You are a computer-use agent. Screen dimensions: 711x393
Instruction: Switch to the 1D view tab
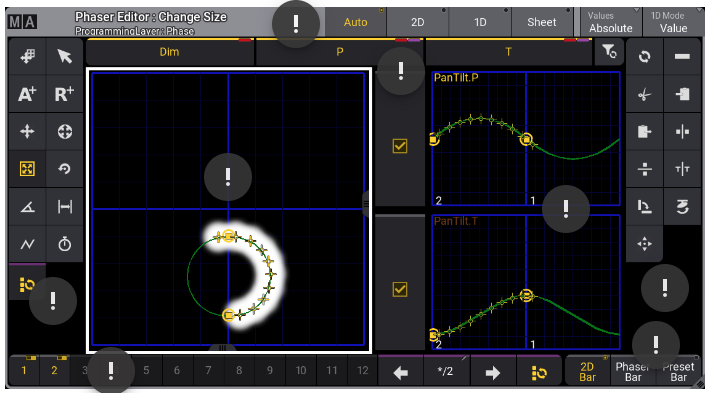tap(480, 22)
